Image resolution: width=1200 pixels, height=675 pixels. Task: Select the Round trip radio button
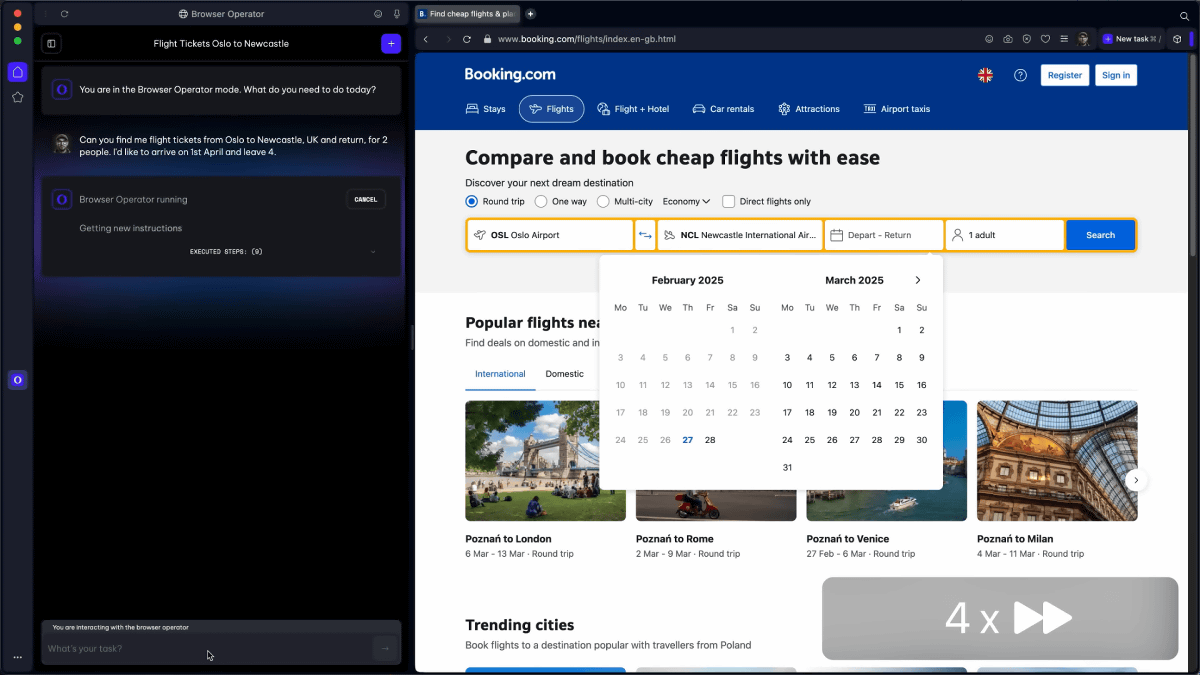coord(472,201)
